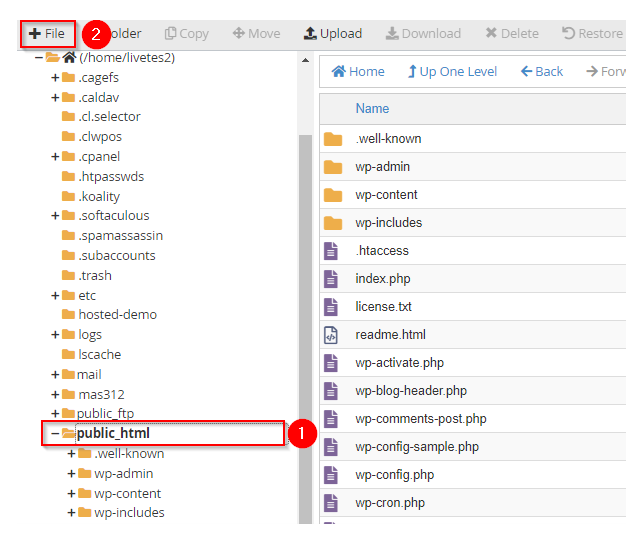This screenshot has width=644, height=544.
Task: Click the Restore toolbar button
Action: 592,34
